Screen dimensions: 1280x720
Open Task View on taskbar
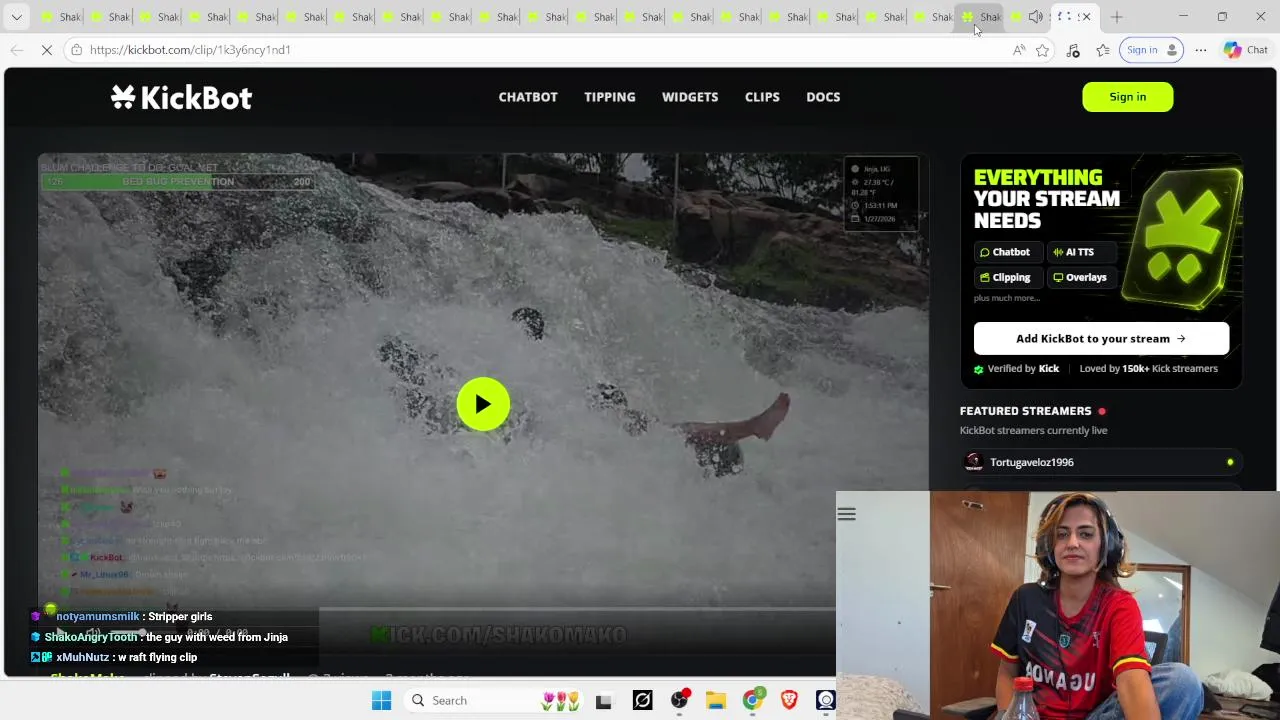tap(603, 701)
